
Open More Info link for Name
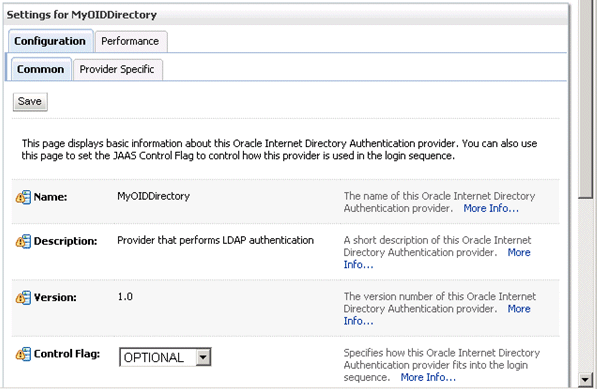click(x=491, y=209)
